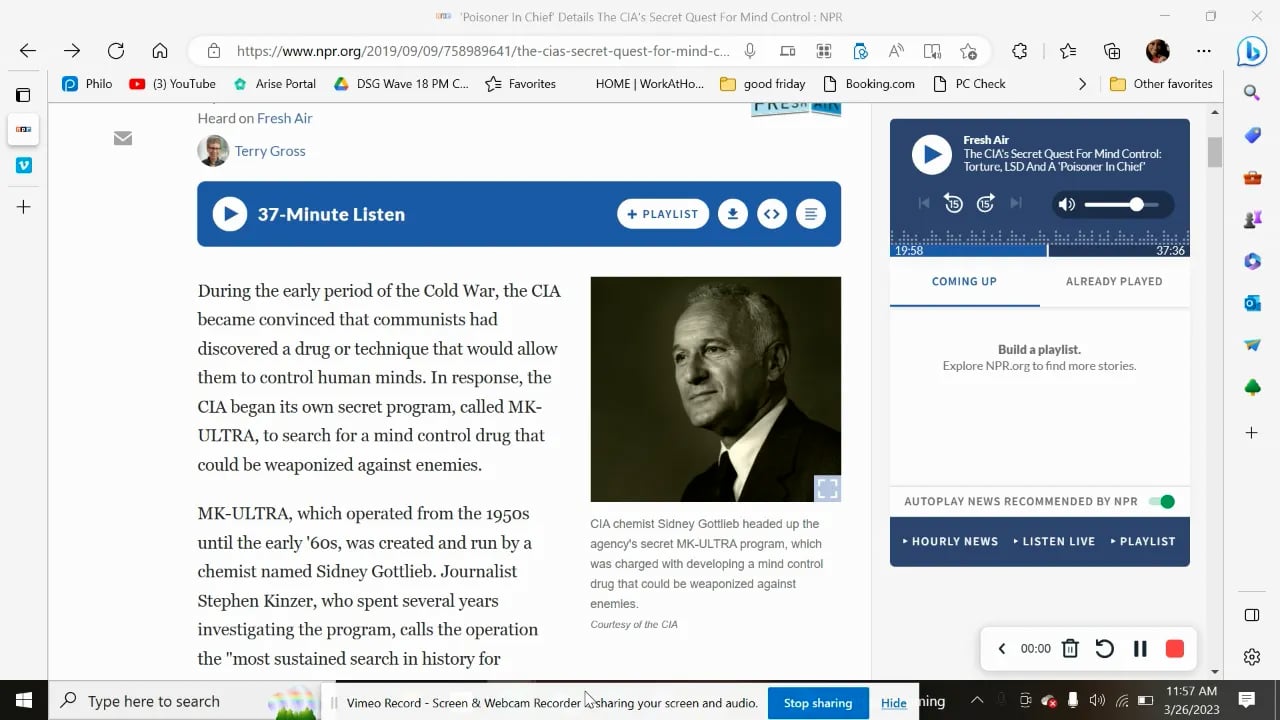
Task: Toggle autoplay news recommended by NPR
Action: point(1162,502)
